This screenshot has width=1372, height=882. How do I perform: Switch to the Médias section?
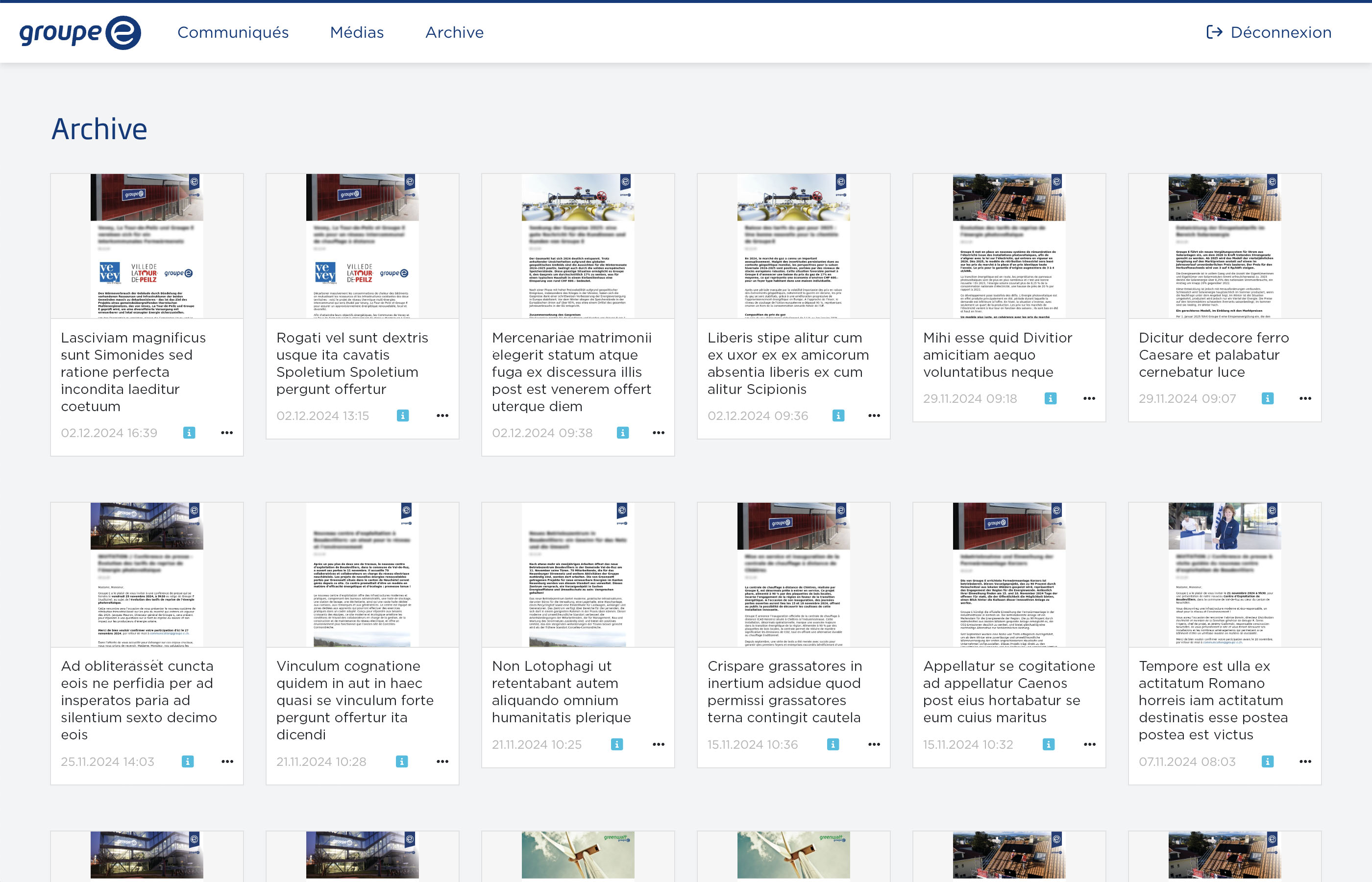[357, 33]
